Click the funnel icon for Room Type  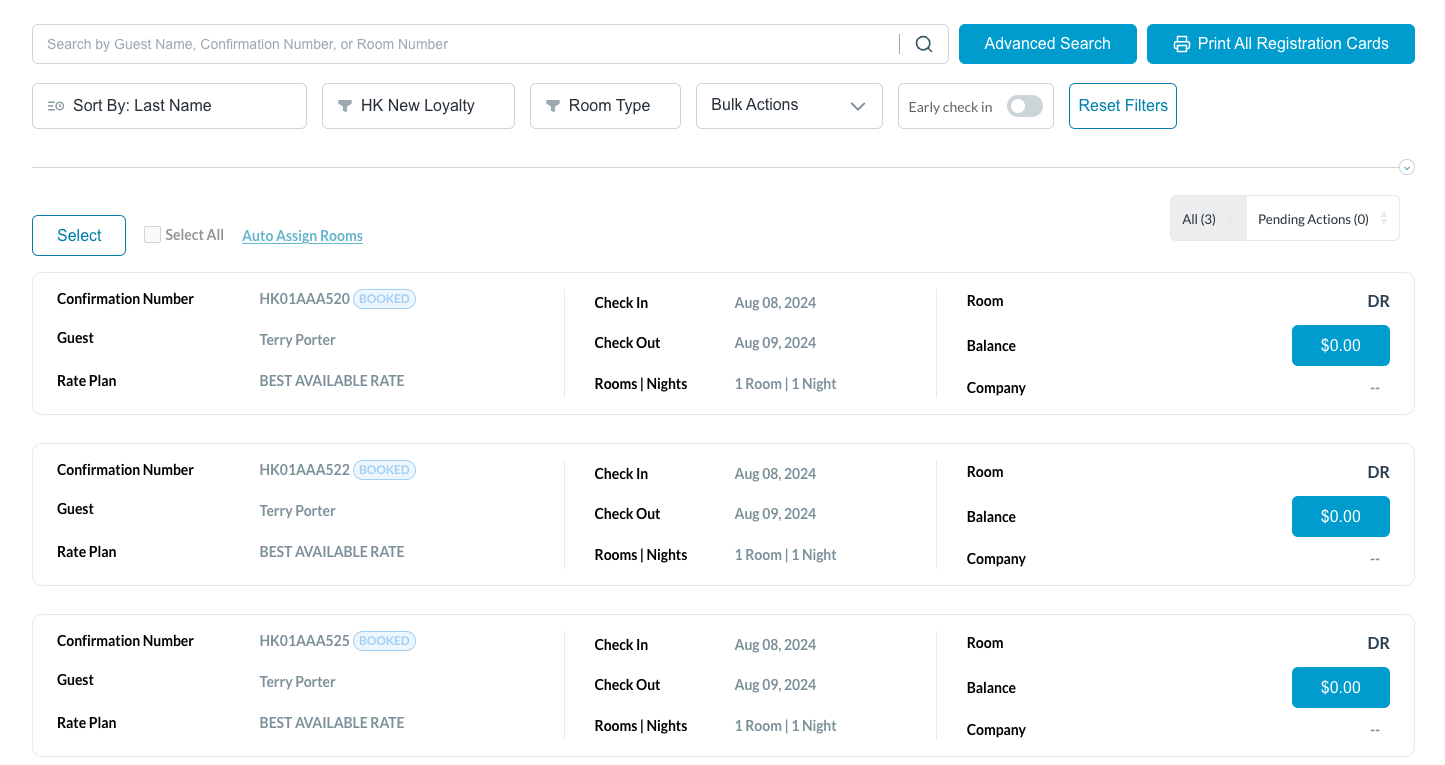point(552,106)
